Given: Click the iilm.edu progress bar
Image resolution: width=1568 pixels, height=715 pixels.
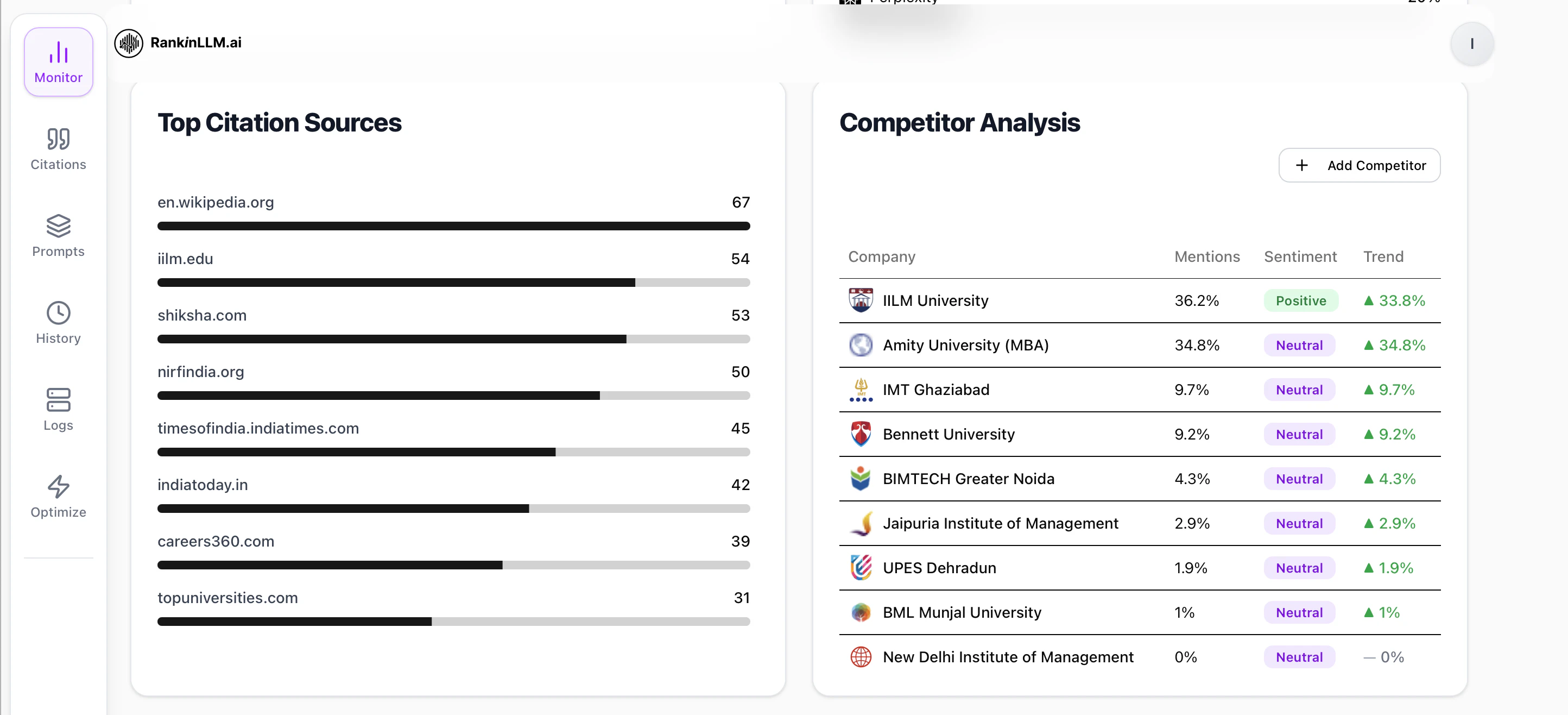Looking at the screenshot, I should [453, 283].
